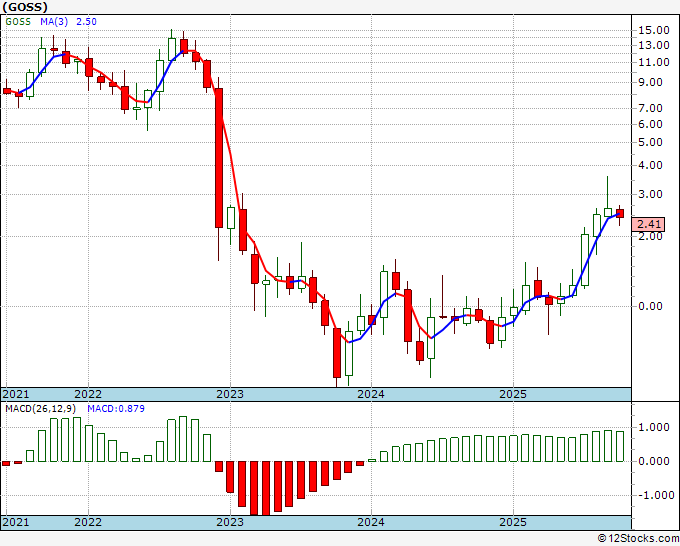
Task: Click 2022 on the MACD timeline
Action: click(88, 522)
